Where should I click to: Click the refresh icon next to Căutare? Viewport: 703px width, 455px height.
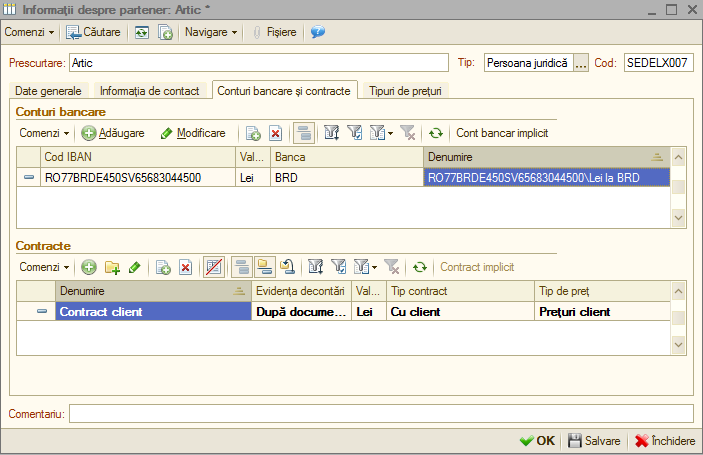click(142, 32)
